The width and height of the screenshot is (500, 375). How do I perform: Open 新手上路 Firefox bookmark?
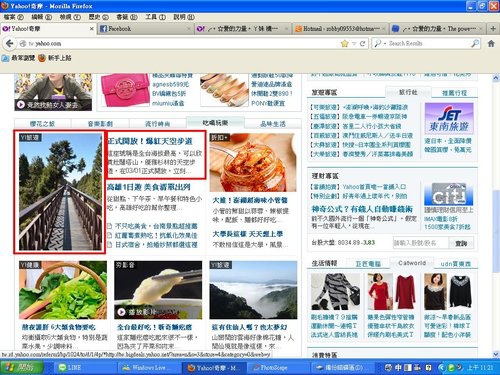point(55,58)
